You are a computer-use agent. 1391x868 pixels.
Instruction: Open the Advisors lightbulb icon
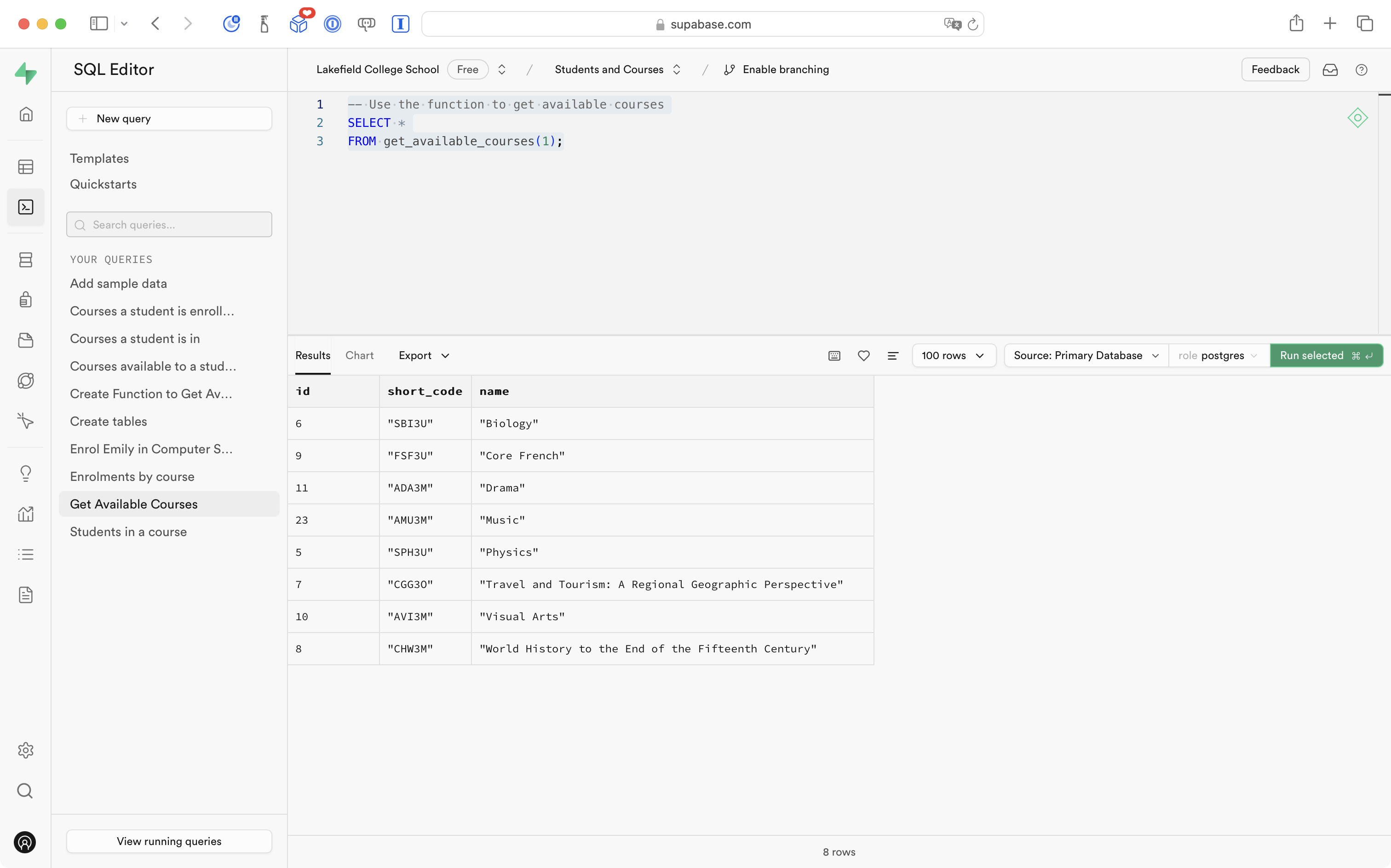(x=26, y=473)
